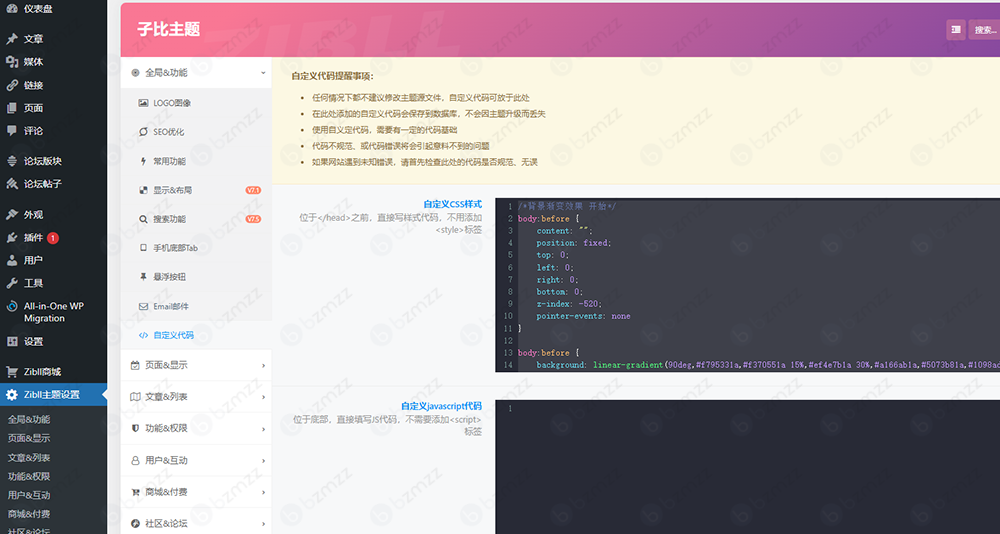Viewport: 1000px width, 534px height.
Task: Click the 常用功能 lightning icon
Action: (143, 161)
